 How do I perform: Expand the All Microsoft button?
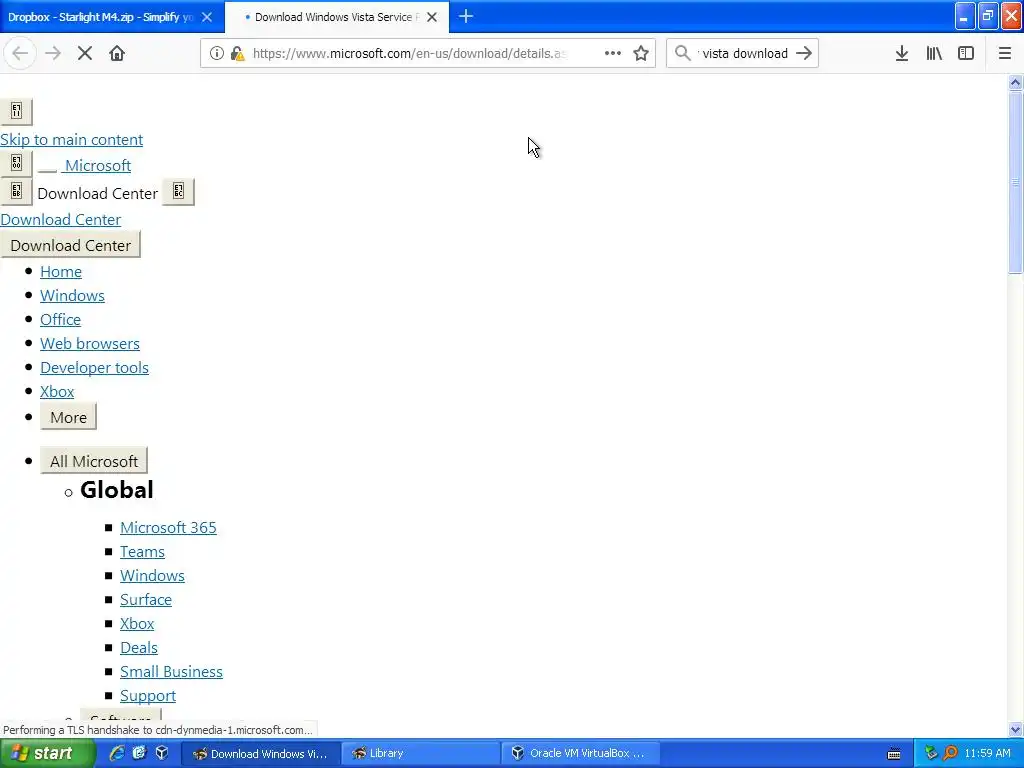94,461
